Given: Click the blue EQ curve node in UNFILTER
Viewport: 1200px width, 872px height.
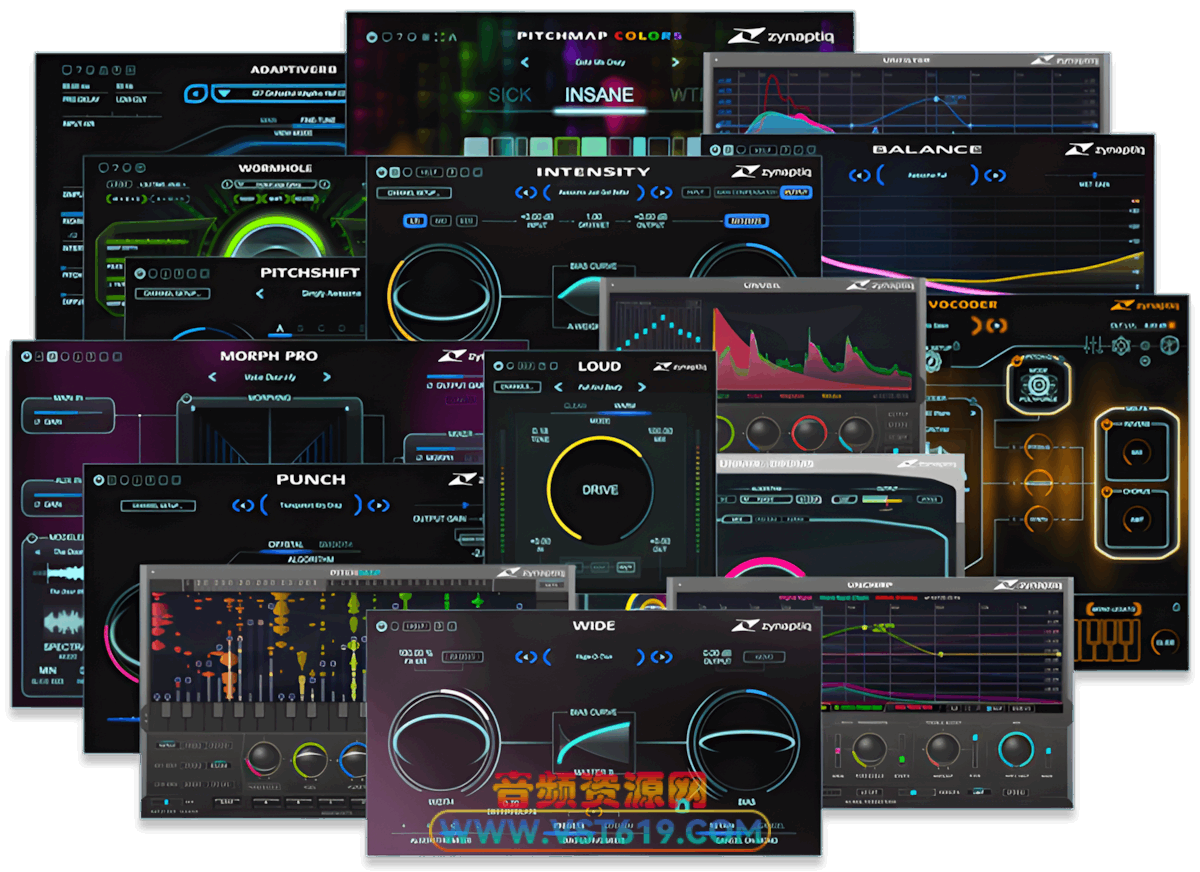Looking at the screenshot, I should click(x=938, y=98).
